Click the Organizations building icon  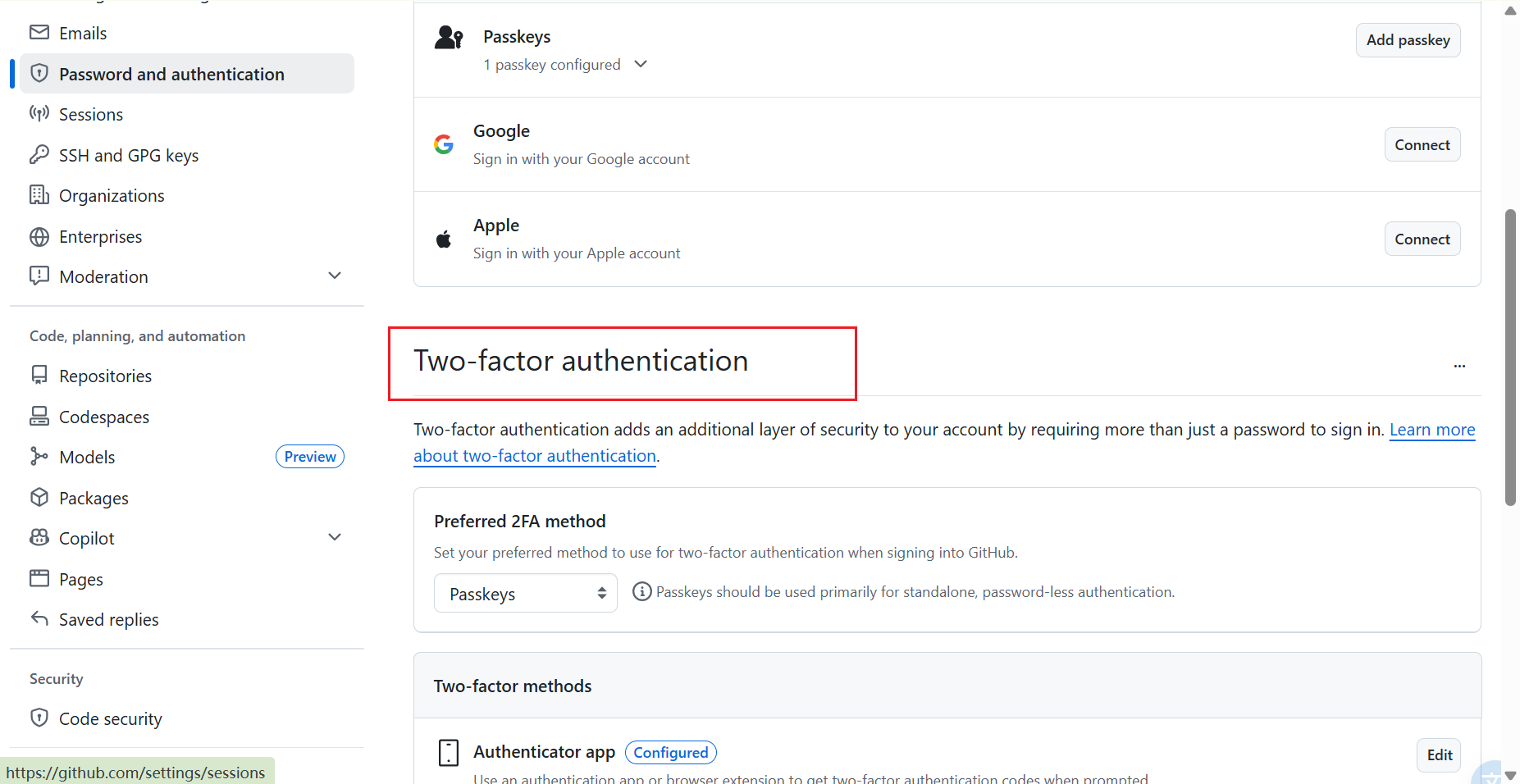click(x=39, y=195)
